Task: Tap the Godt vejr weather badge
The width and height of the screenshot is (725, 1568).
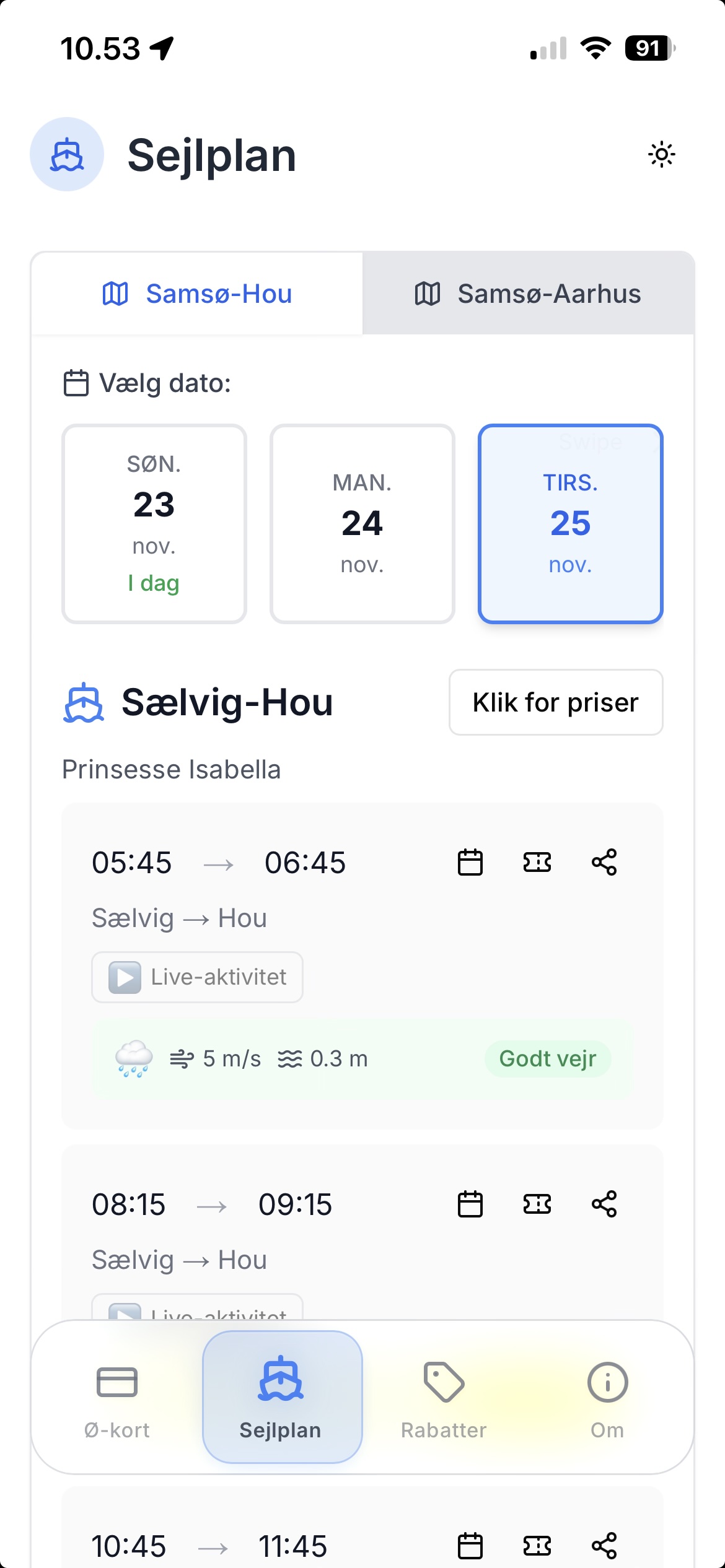Action: 548,1059
